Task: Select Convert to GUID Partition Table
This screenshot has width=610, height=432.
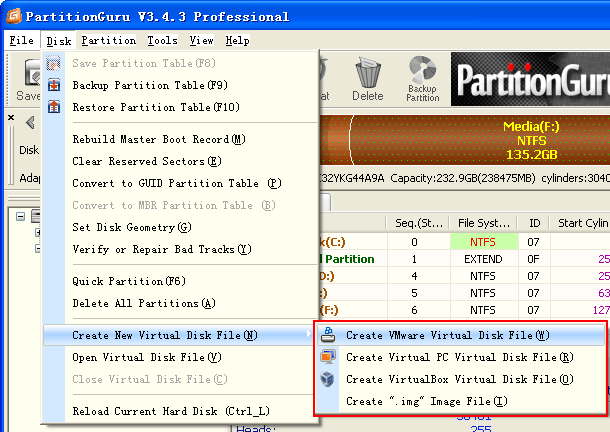Action: pos(181,183)
